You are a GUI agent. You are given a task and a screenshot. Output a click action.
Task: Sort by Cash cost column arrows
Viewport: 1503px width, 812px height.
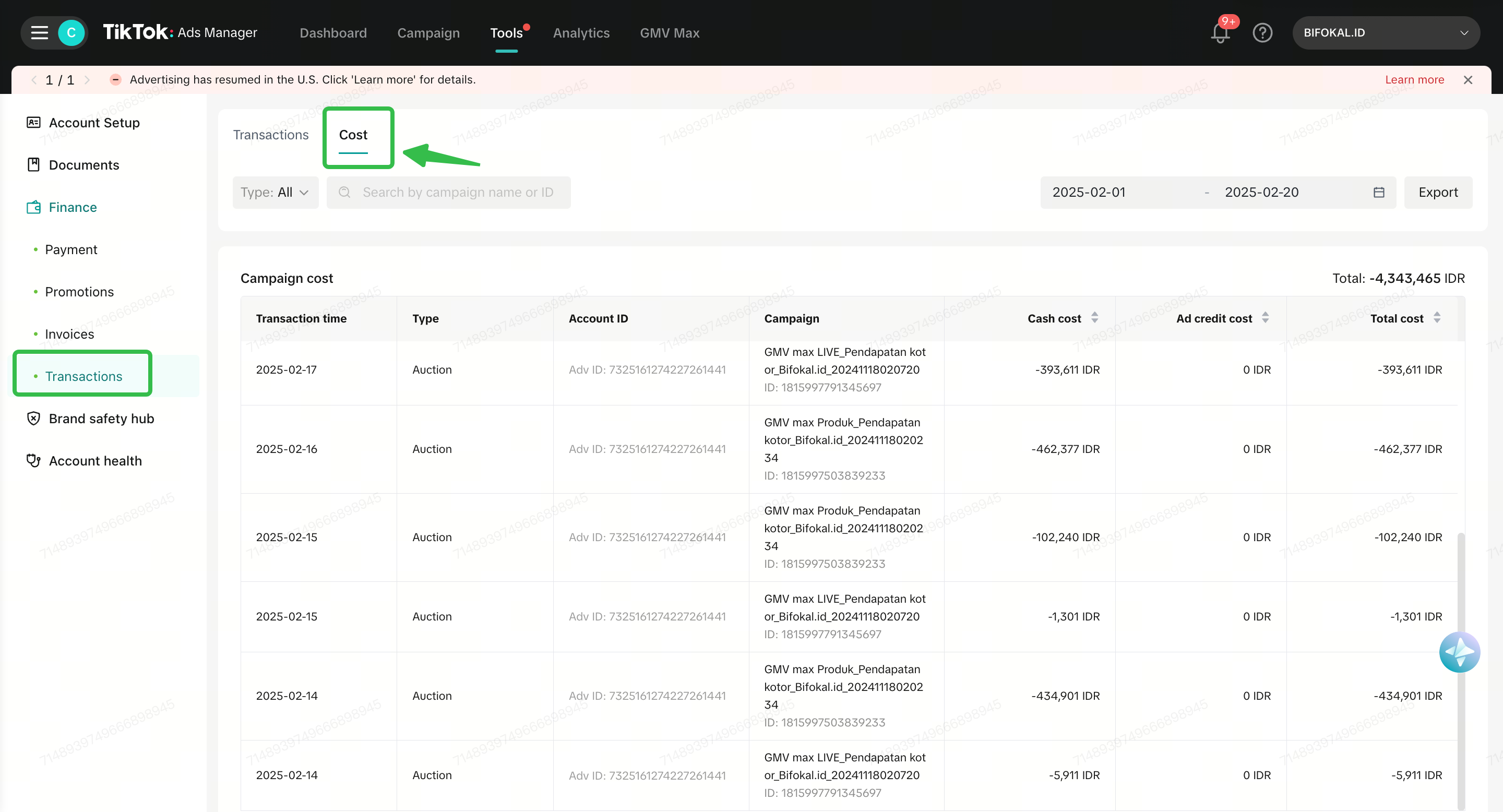click(x=1094, y=318)
